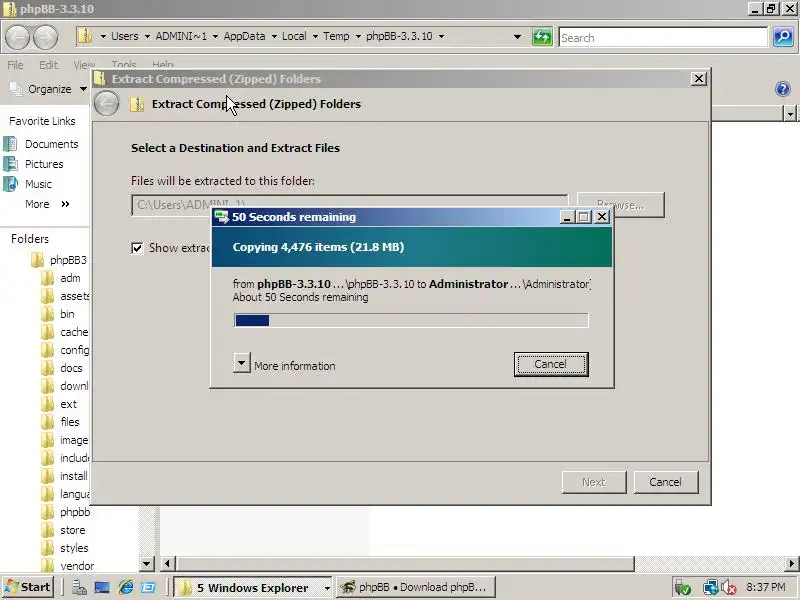Click into the Search input field
800x600 pixels.
coord(663,37)
